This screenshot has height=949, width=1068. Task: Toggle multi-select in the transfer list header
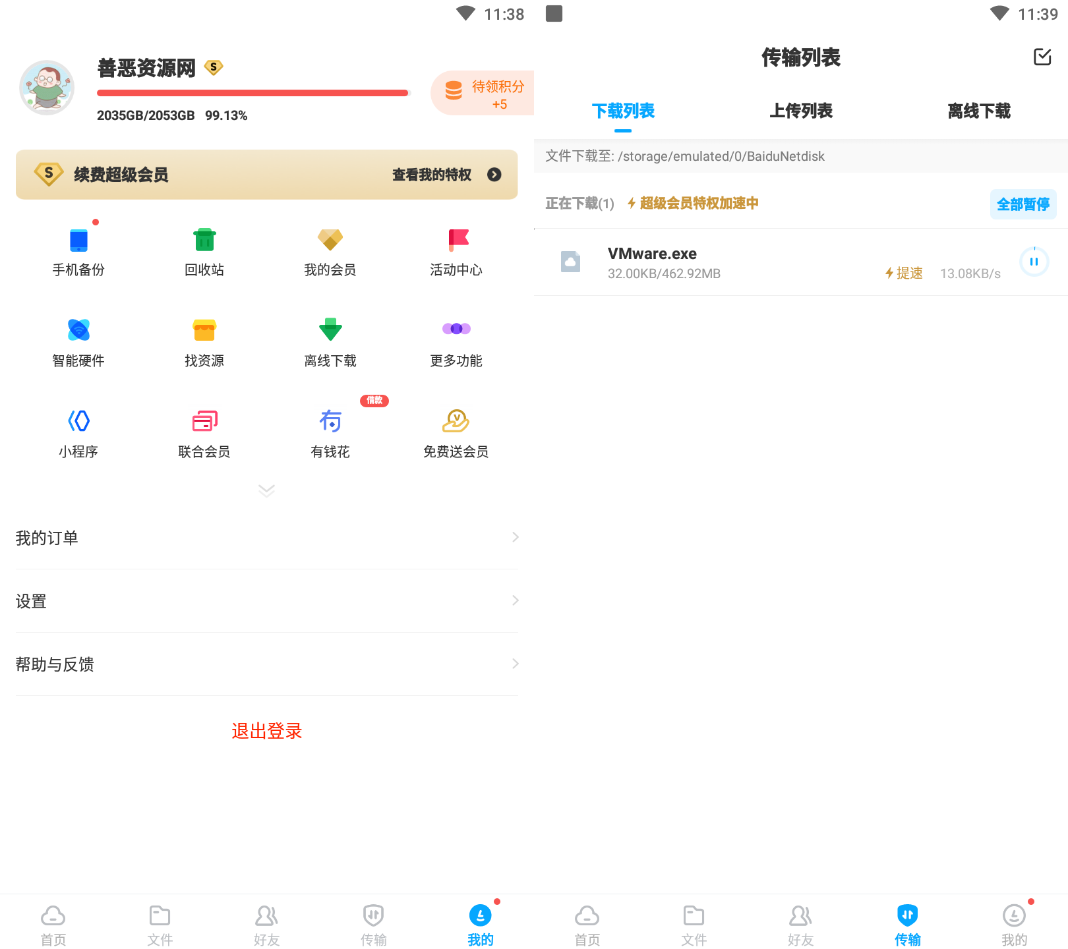pyautogui.click(x=1042, y=57)
